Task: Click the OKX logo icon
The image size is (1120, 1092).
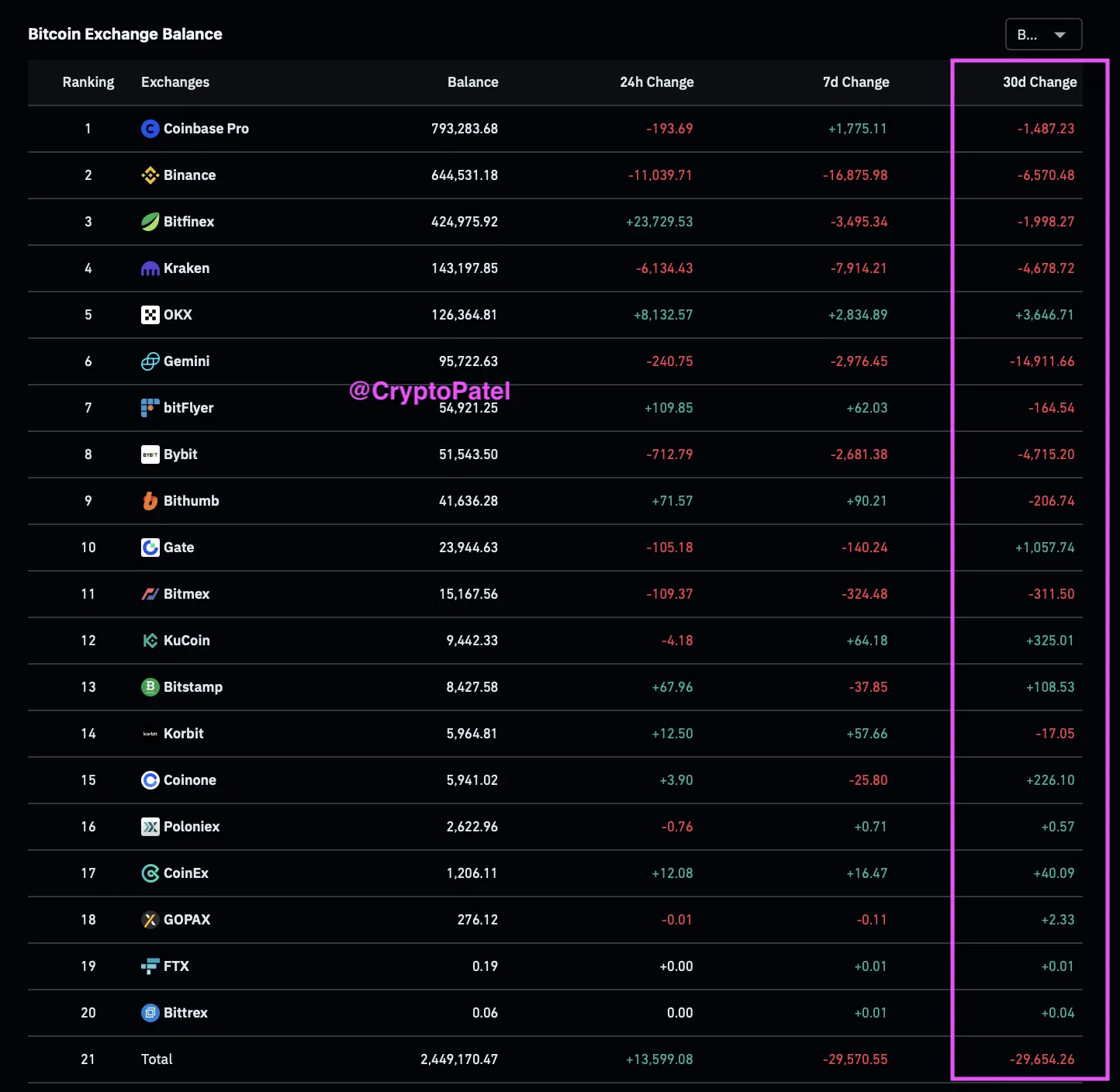Action: [150, 315]
